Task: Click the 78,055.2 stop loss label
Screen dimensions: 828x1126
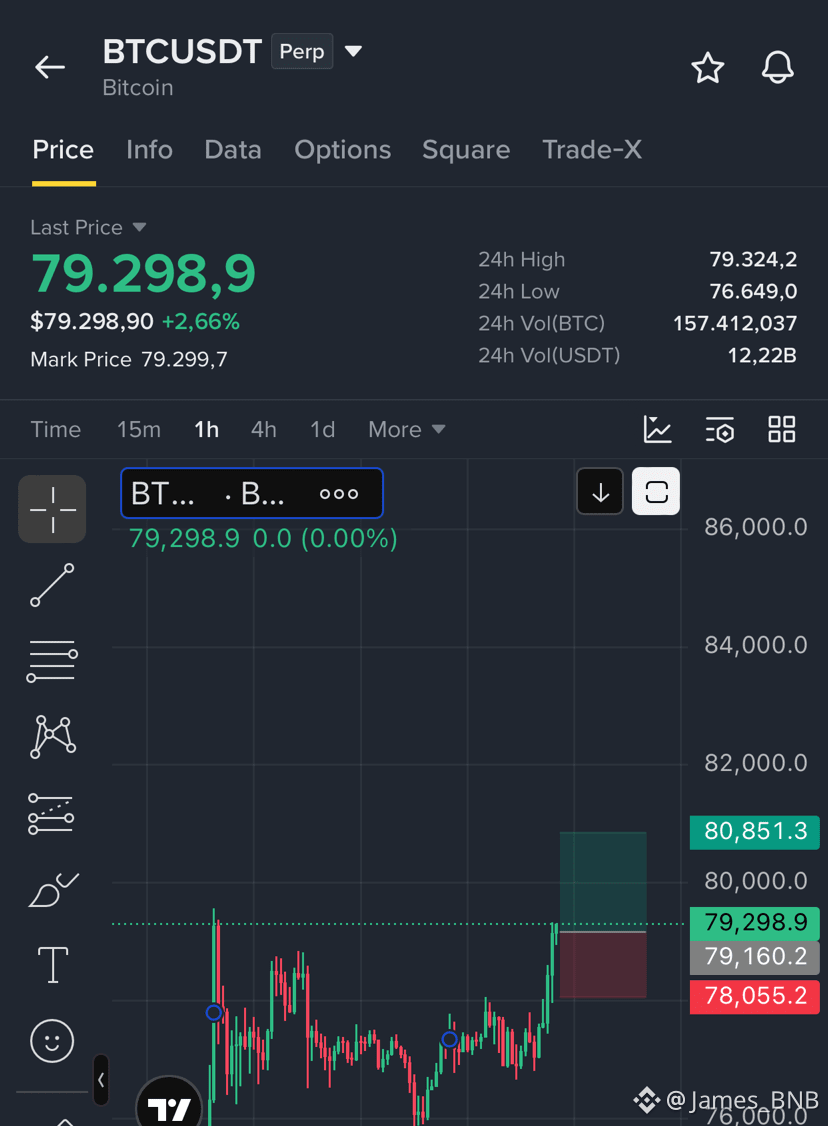Action: point(755,997)
